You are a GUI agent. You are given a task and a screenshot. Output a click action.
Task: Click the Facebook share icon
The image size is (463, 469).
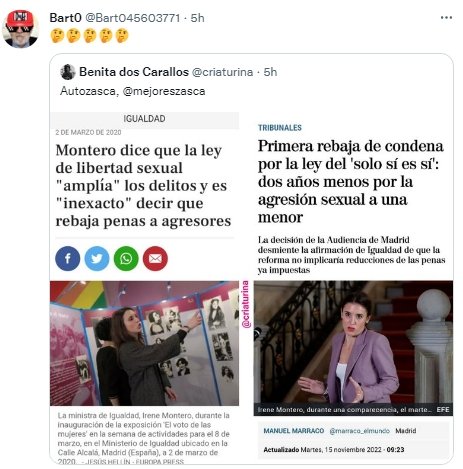coord(68,258)
